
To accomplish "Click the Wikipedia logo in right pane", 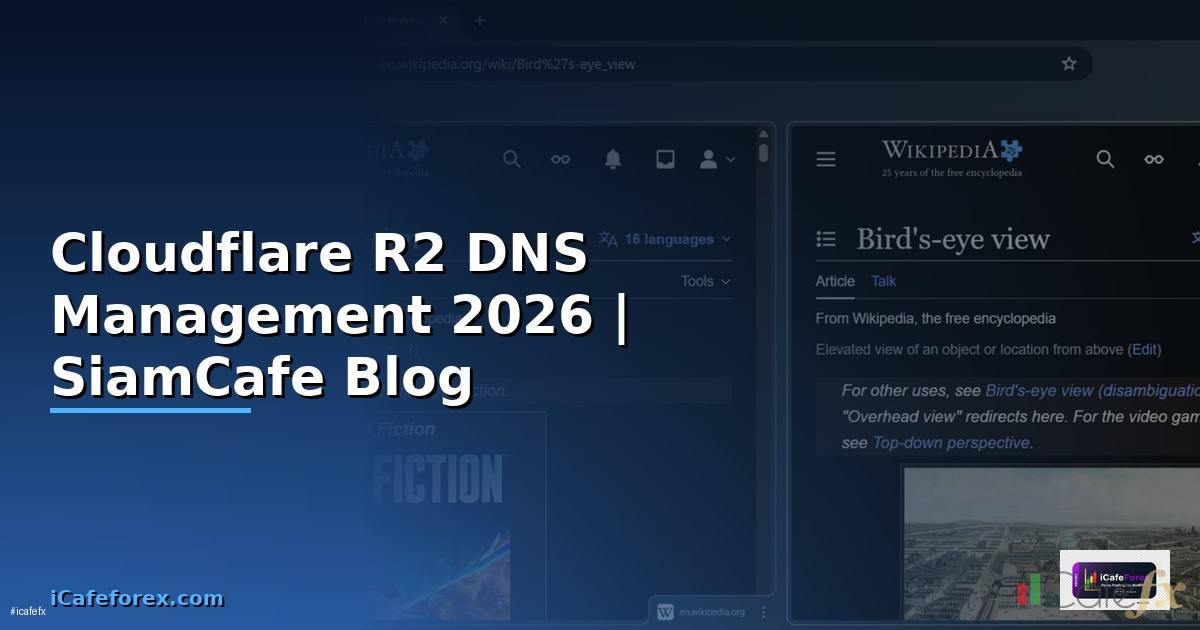I will tap(952, 158).
